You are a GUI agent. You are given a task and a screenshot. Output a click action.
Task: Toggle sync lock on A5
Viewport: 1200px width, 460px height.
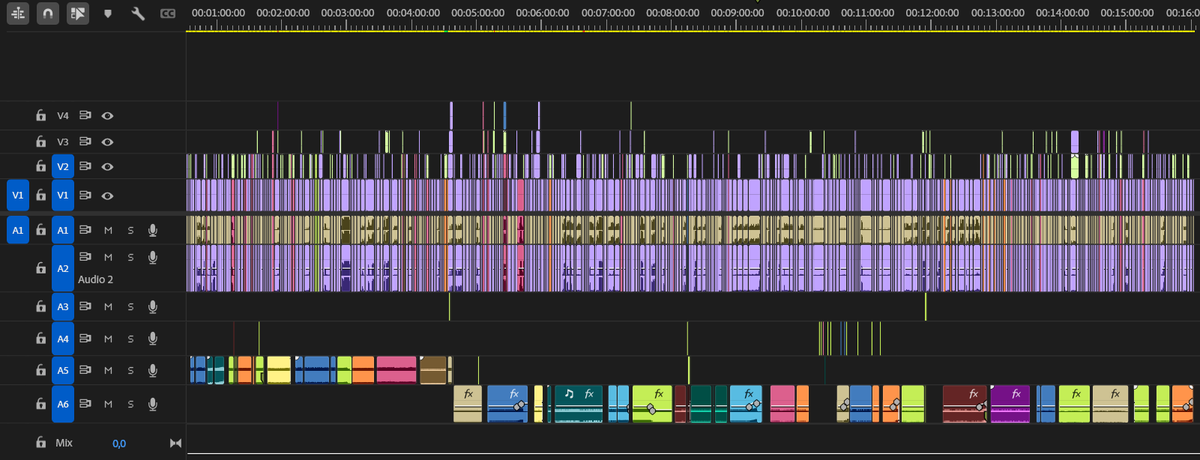click(86, 371)
